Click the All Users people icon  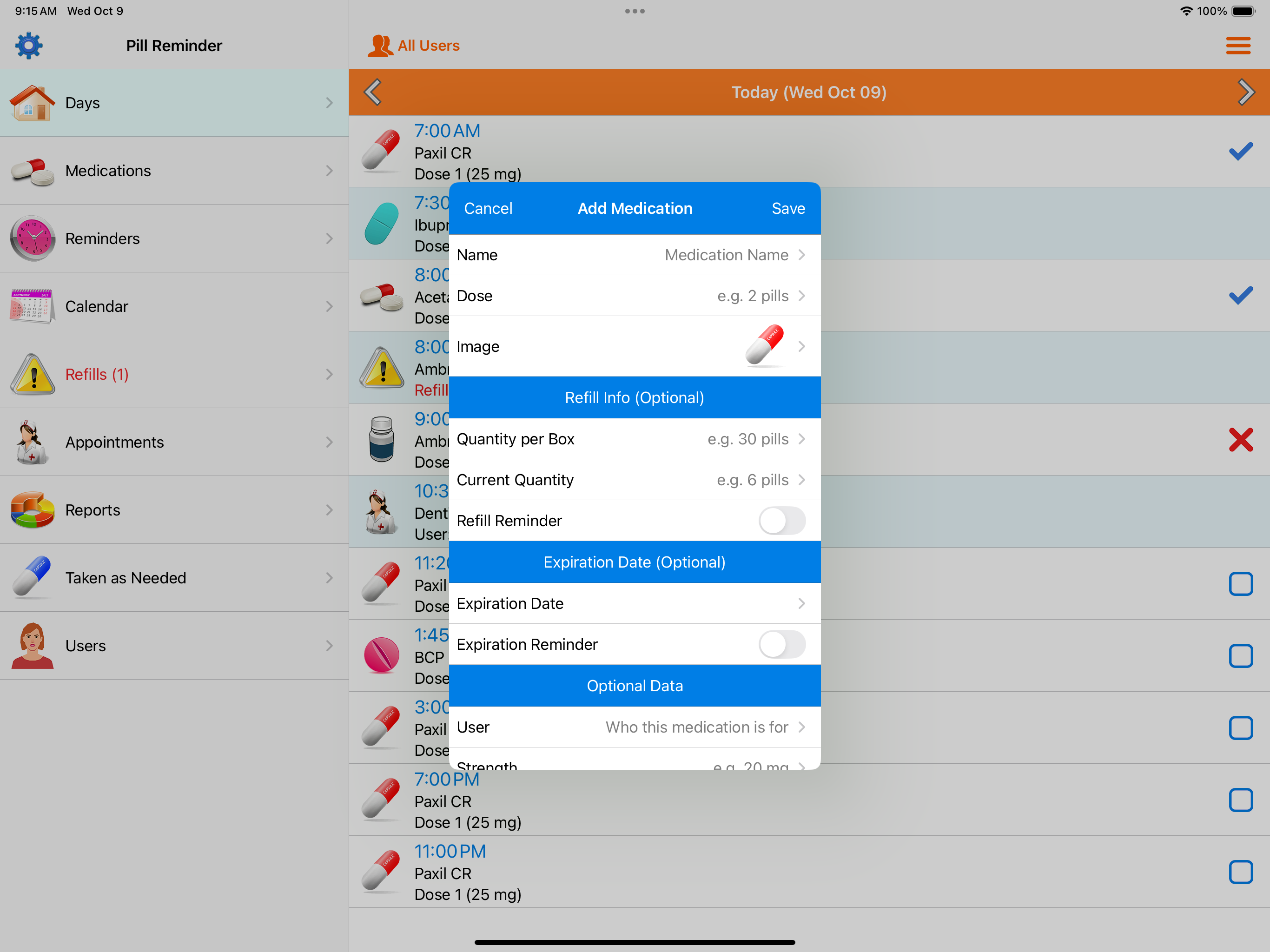pos(380,46)
